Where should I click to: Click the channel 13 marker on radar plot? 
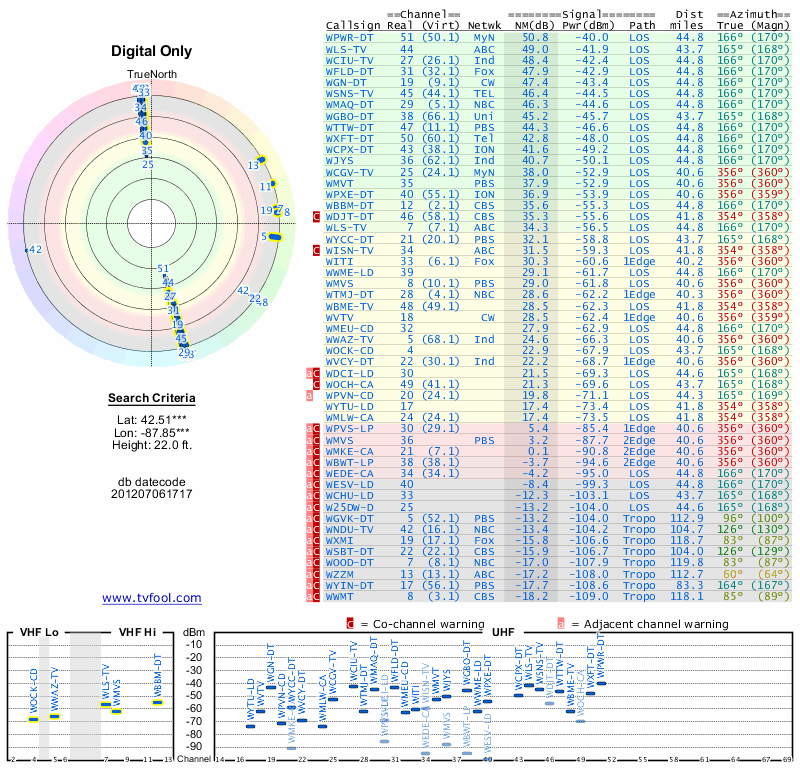262,160
